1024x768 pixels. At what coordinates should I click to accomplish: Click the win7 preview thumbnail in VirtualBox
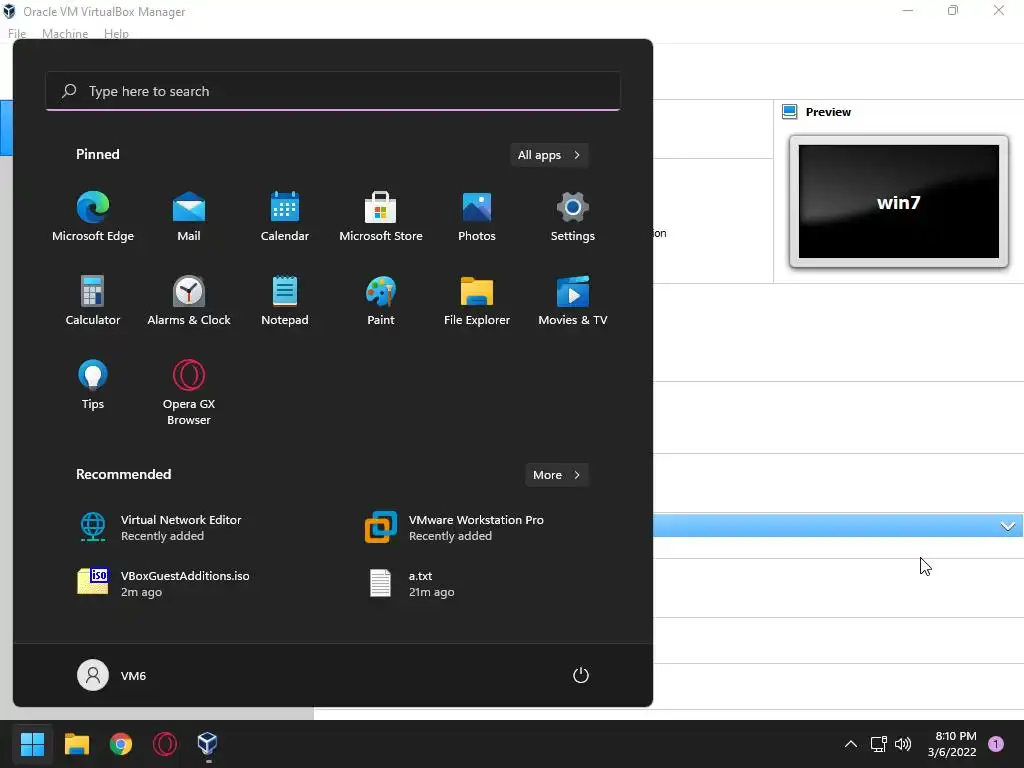(899, 202)
